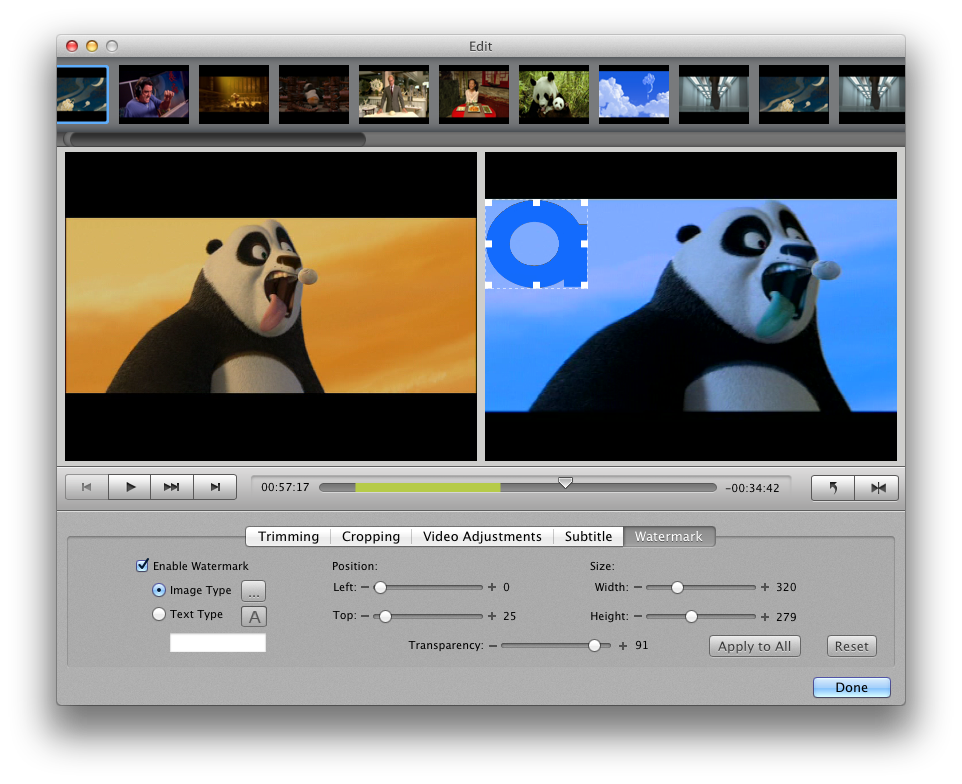
Task: Click the minus icon next to Transparency slider
Action: (493, 646)
